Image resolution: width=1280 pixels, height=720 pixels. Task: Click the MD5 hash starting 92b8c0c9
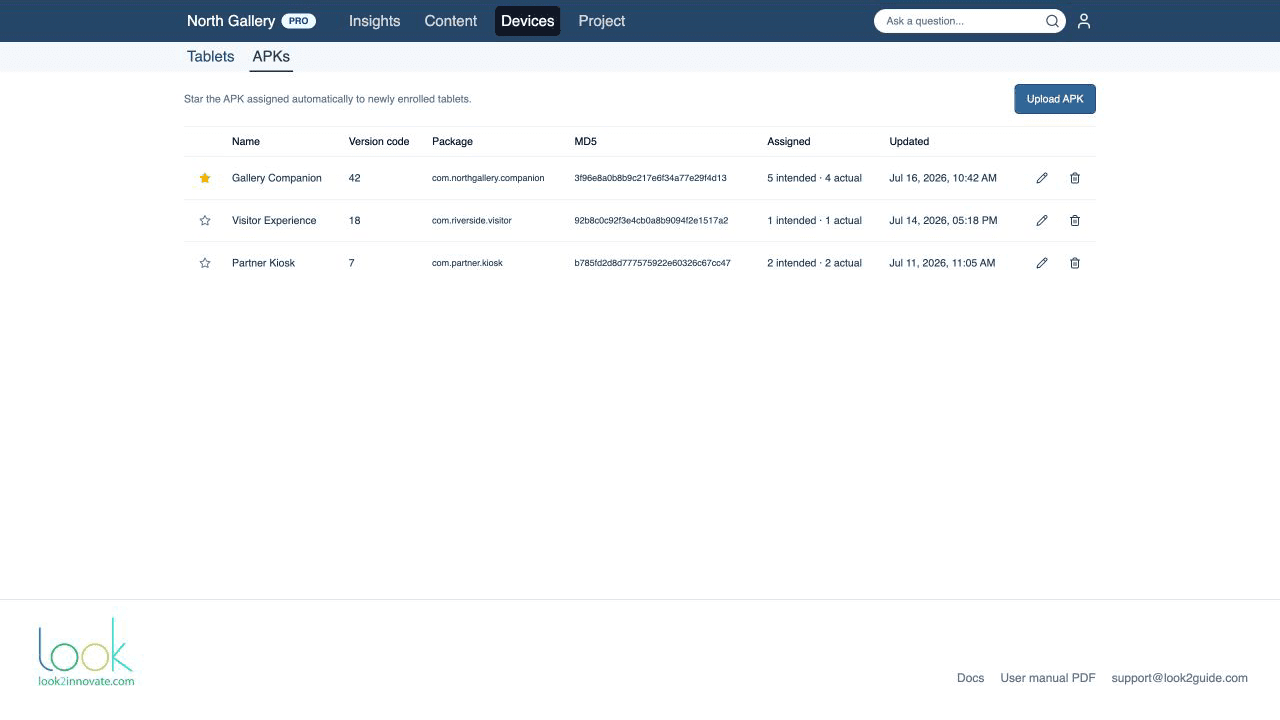tap(651, 221)
